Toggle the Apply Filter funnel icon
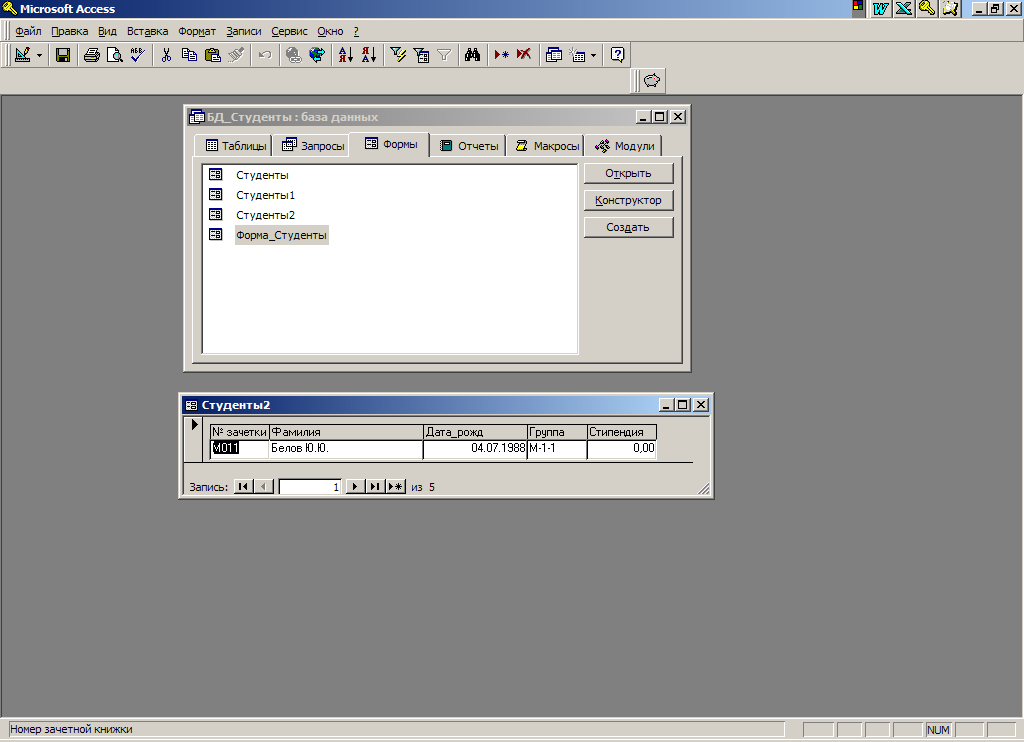The height and width of the screenshot is (742, 1024). [x=444, y=55]
